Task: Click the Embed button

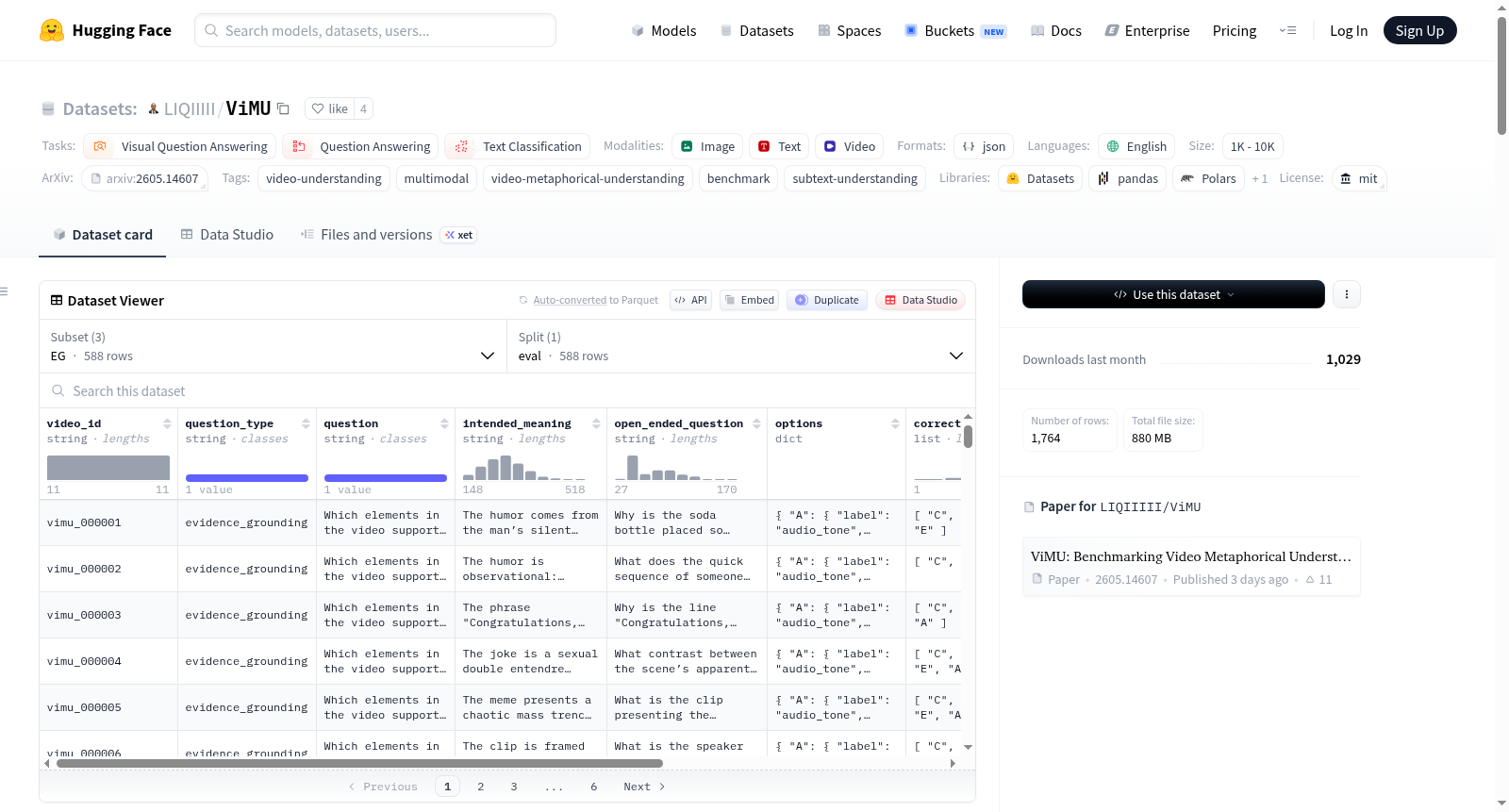Action: (x=749, y=300)
